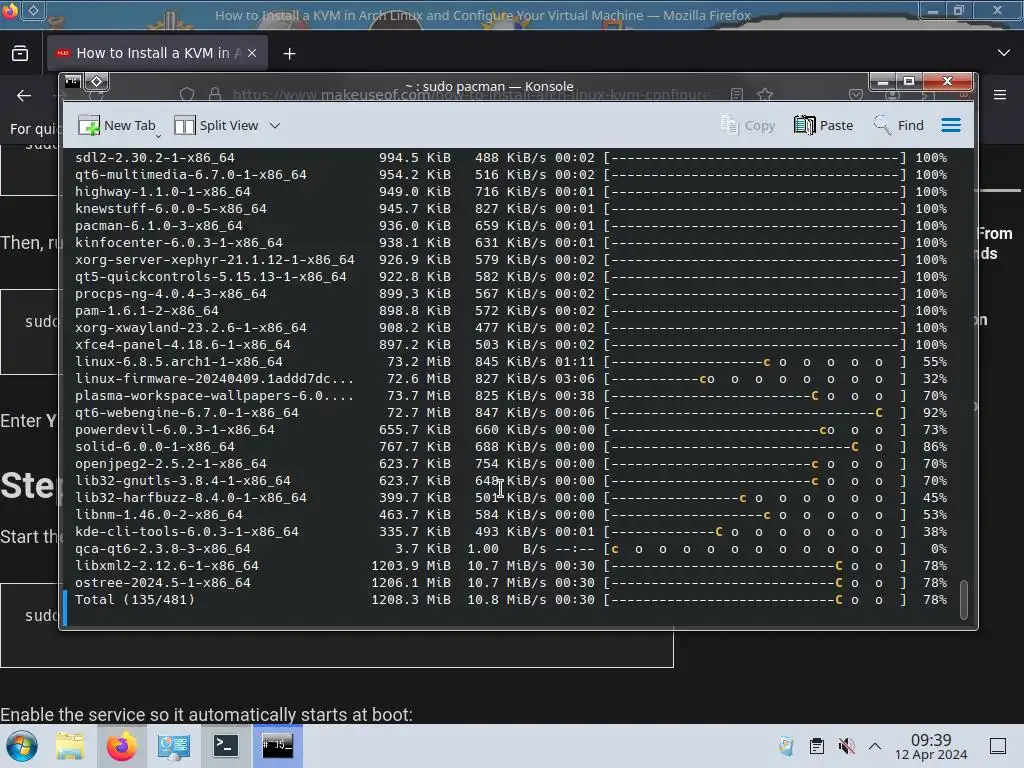This screenshot has width=1024, height=768.
Task: Click 'kinfocenter-6.0.3-1-x86_64' terminal row
Action: pos(511,243)
